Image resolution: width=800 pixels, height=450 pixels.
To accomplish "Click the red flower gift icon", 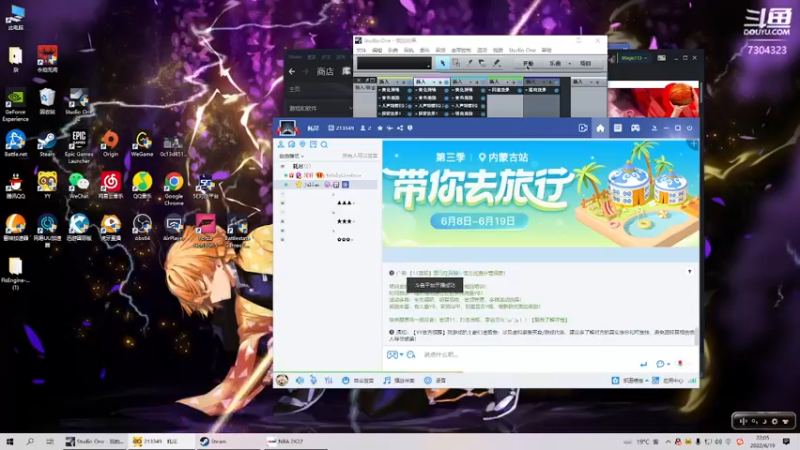I will click(680, 363).
